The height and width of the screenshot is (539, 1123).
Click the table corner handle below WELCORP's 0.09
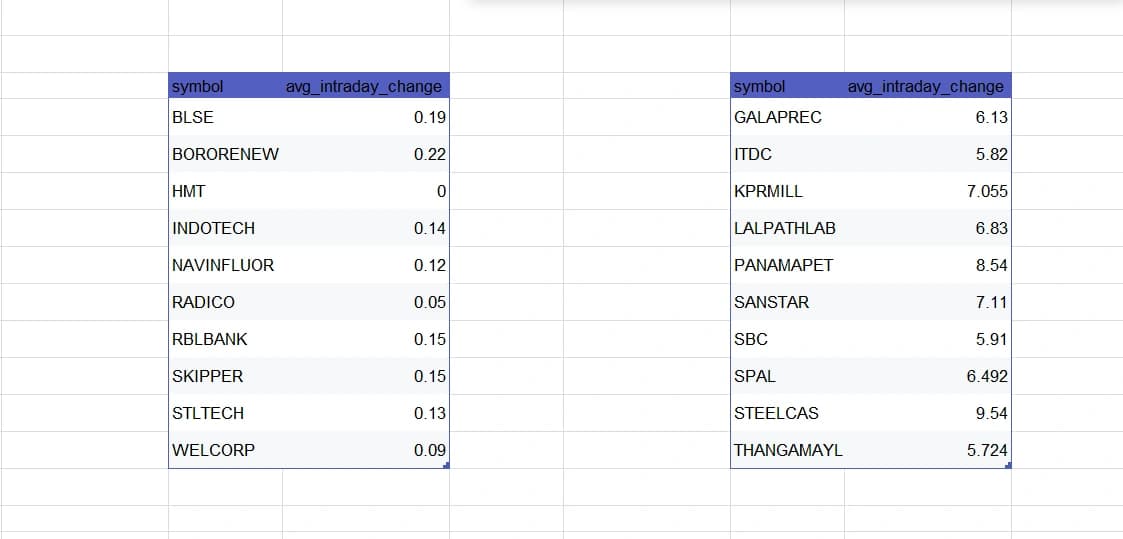pos(447,466)
